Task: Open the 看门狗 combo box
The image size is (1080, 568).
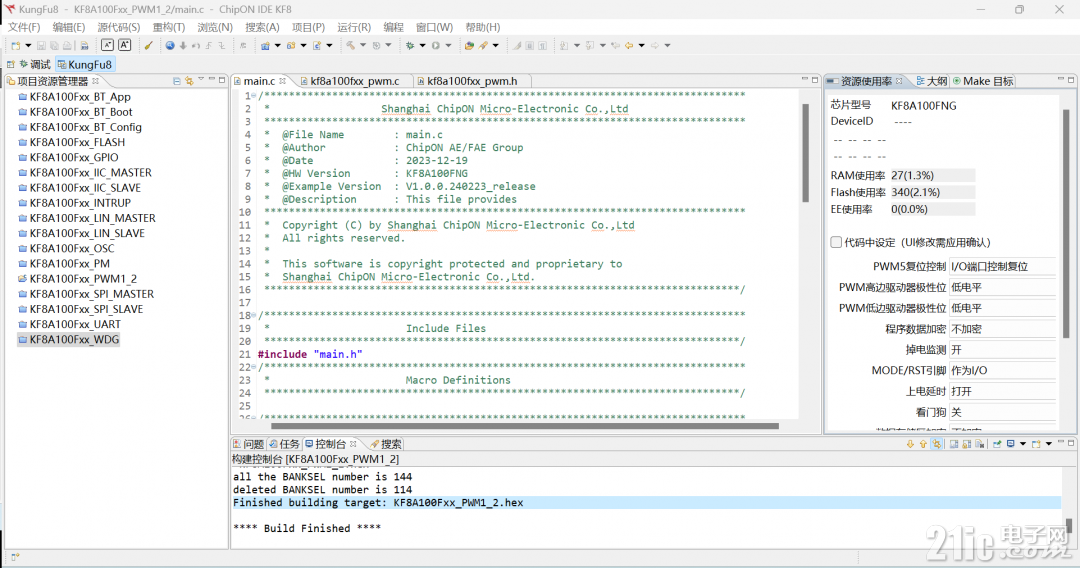Action: [x=1002, y=412]
